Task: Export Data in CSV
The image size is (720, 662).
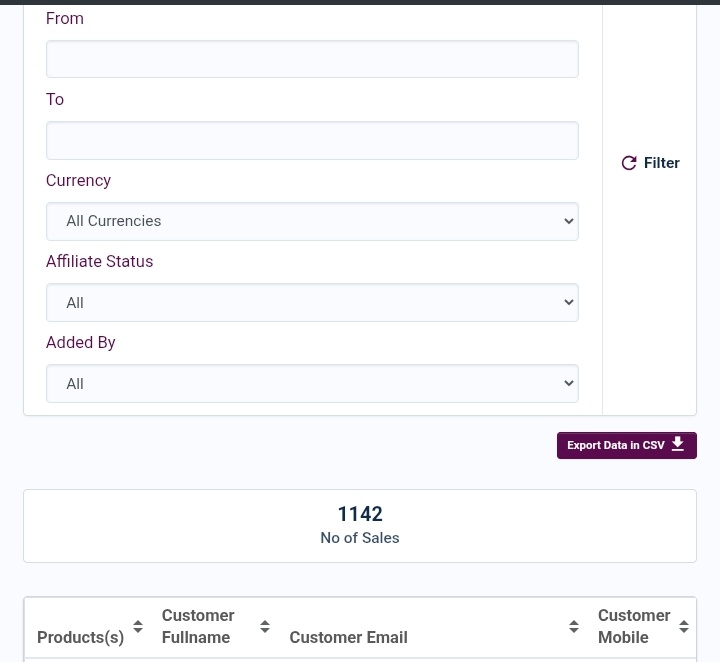Action: (627, 445)
